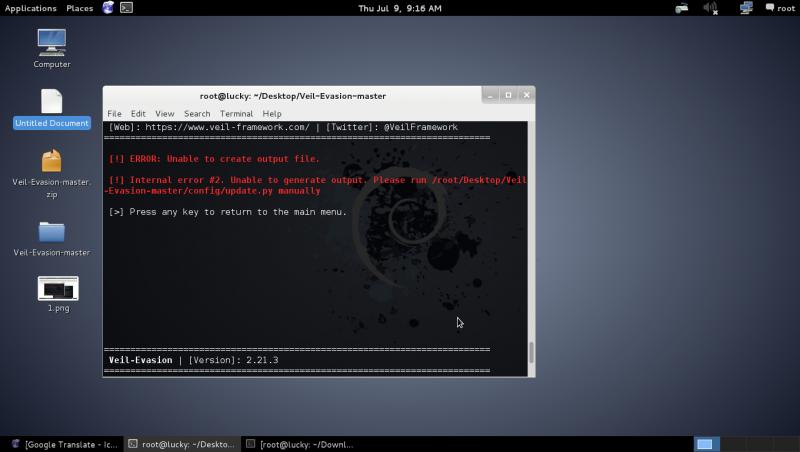Open the Computer desktop icon
The height and width of the screenshot is (452, 800).
tap(52, 43)
